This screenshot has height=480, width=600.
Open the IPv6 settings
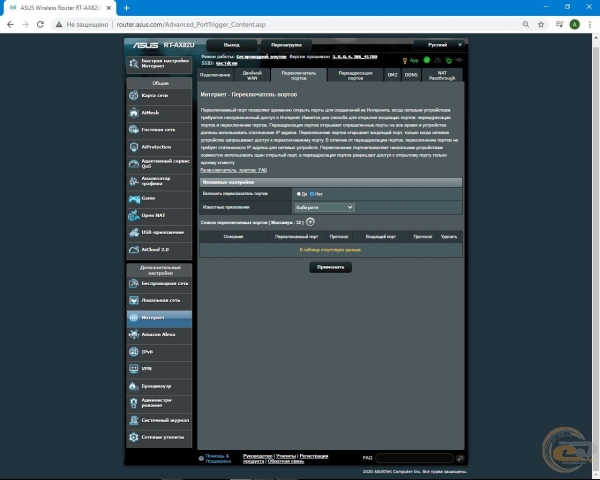click(x=159, y=352)
